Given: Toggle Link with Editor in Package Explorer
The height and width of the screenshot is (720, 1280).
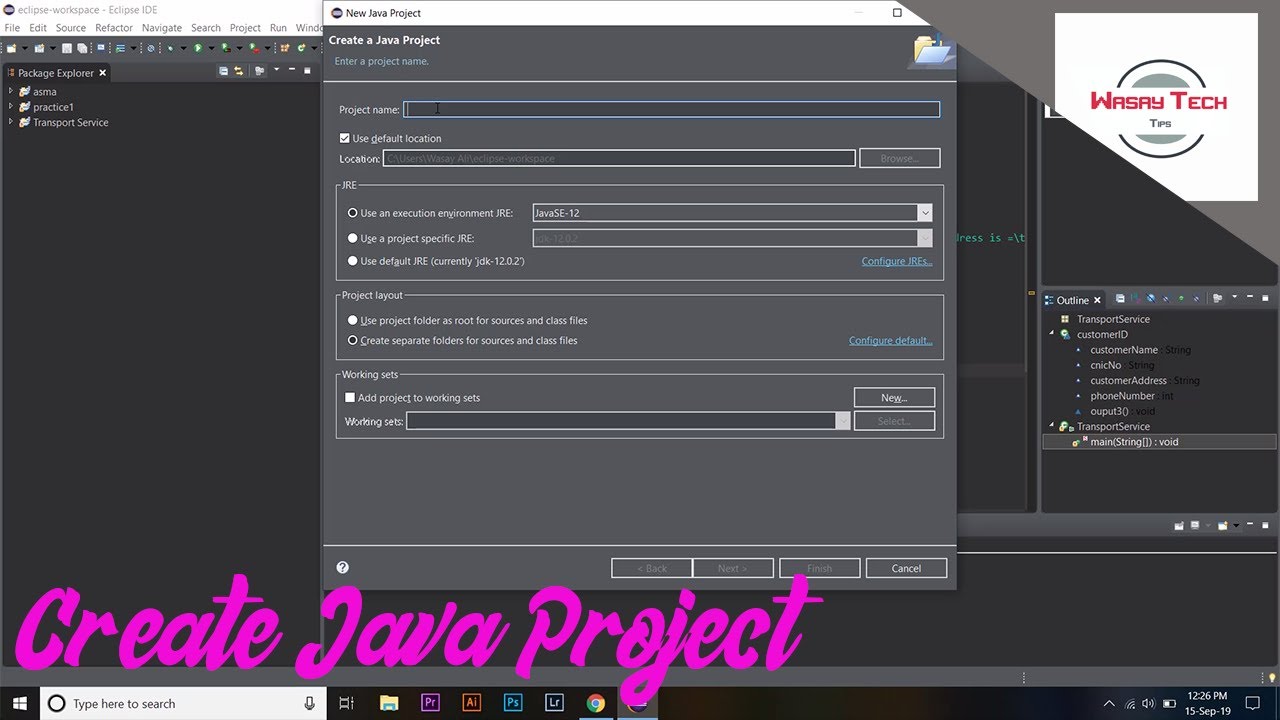Looking at the screenshot, I should 238,71.
